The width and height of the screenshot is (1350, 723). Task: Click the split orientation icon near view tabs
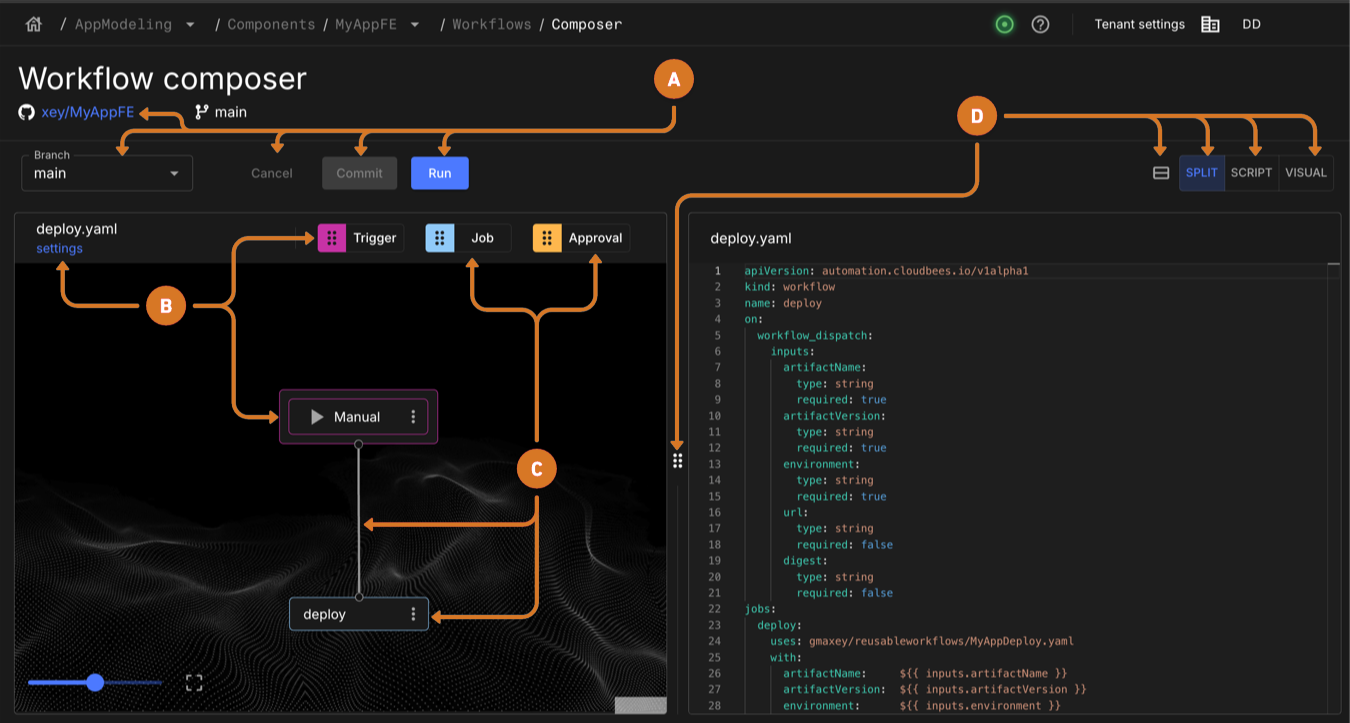coord(1160,171)
